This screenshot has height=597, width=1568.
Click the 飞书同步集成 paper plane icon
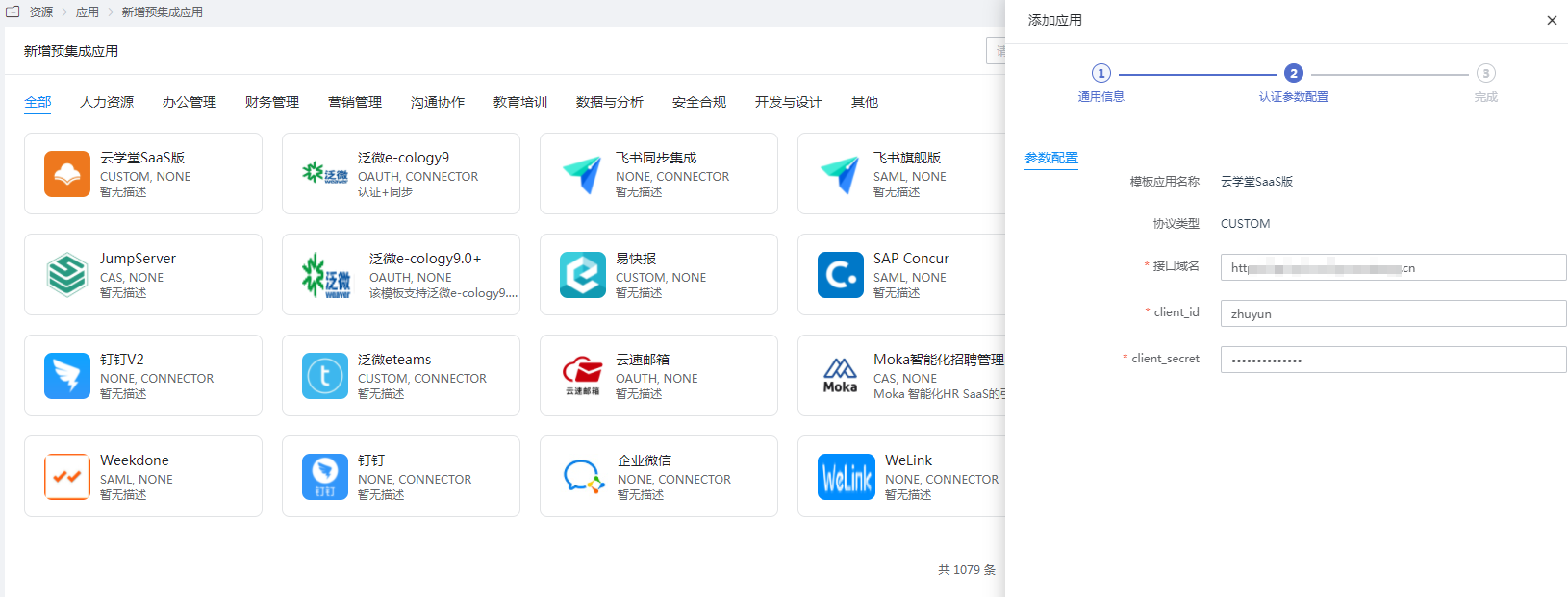[583, 174]
